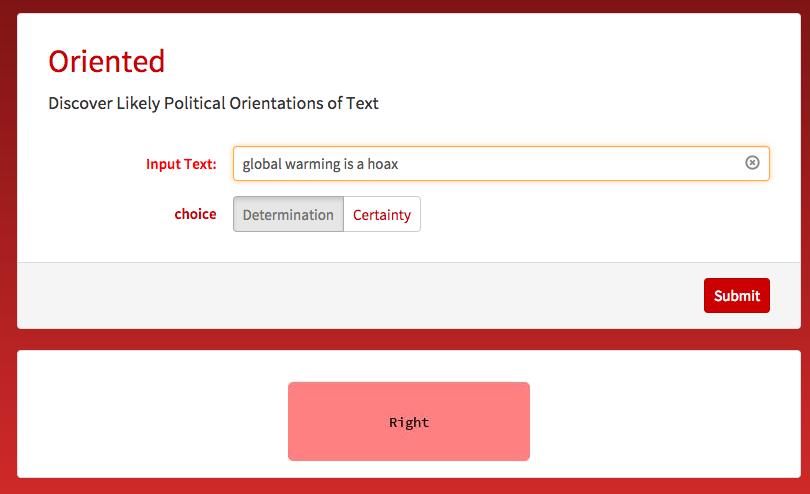This screenshot has width=810, height=494.
Task: Select the Determination choice option
Action: (288, 214)
